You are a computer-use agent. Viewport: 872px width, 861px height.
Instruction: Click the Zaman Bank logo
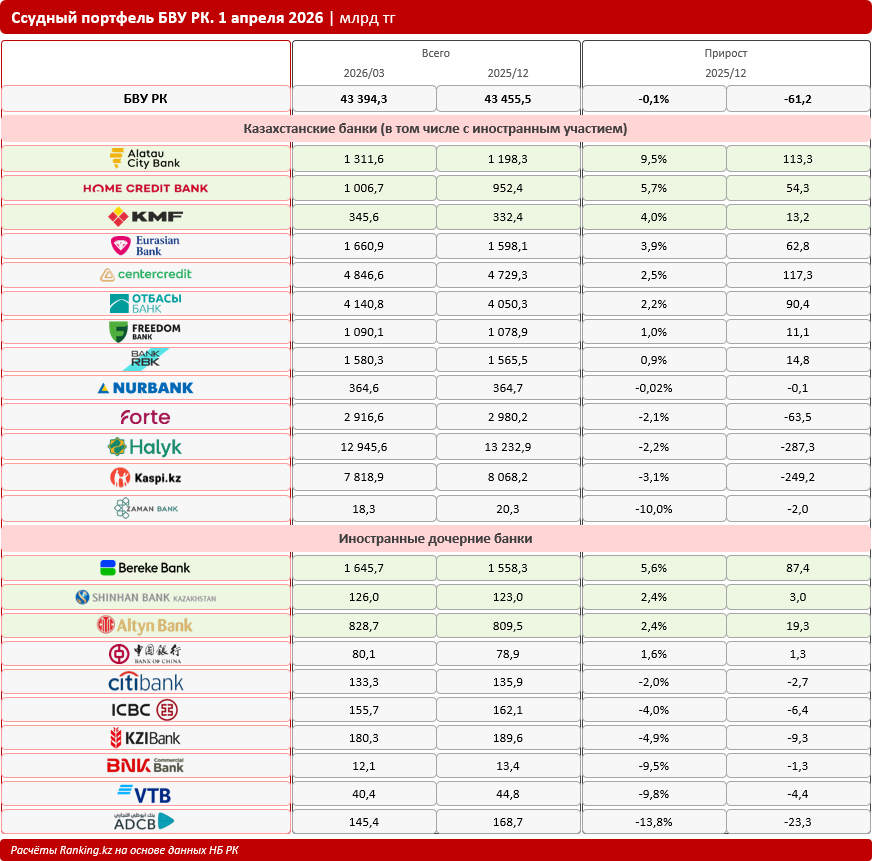(145, 508)
